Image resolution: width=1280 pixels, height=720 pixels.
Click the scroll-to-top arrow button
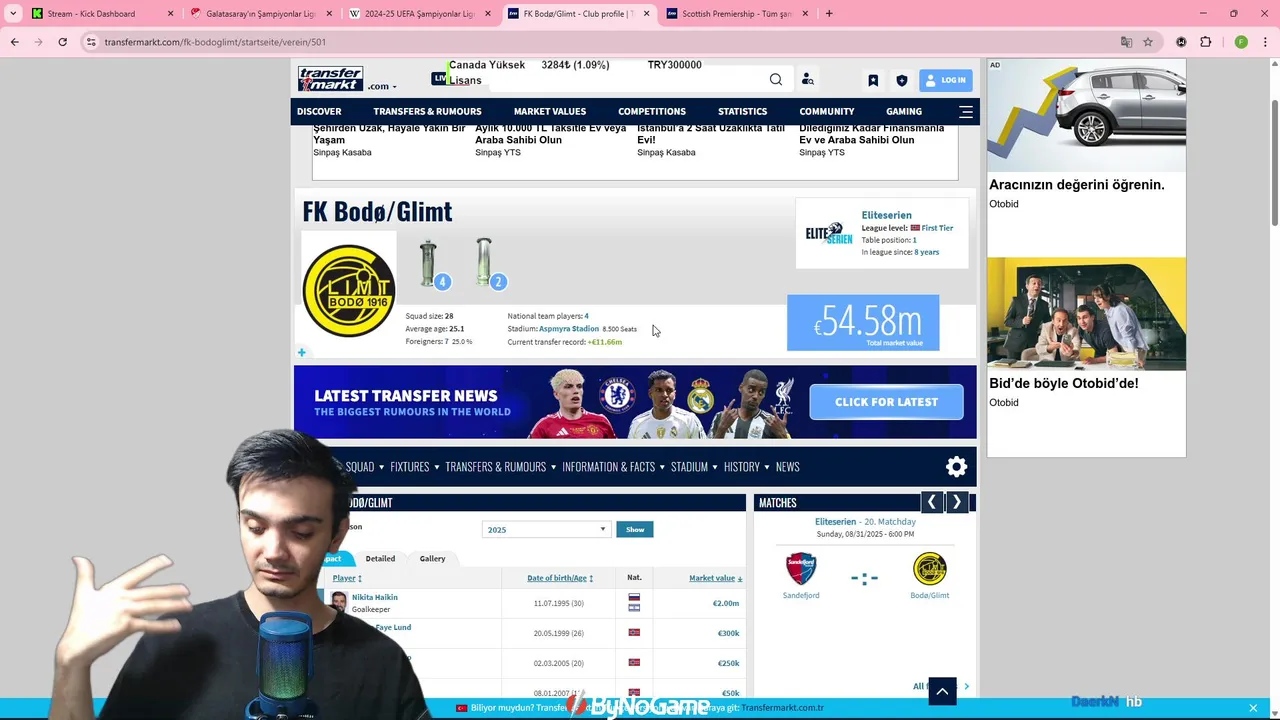[942, 691]
